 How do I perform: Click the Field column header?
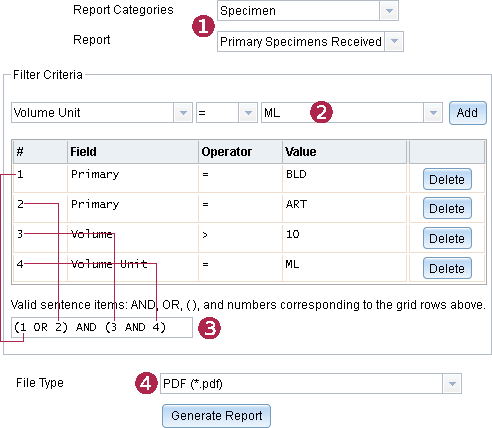[133, 152]
